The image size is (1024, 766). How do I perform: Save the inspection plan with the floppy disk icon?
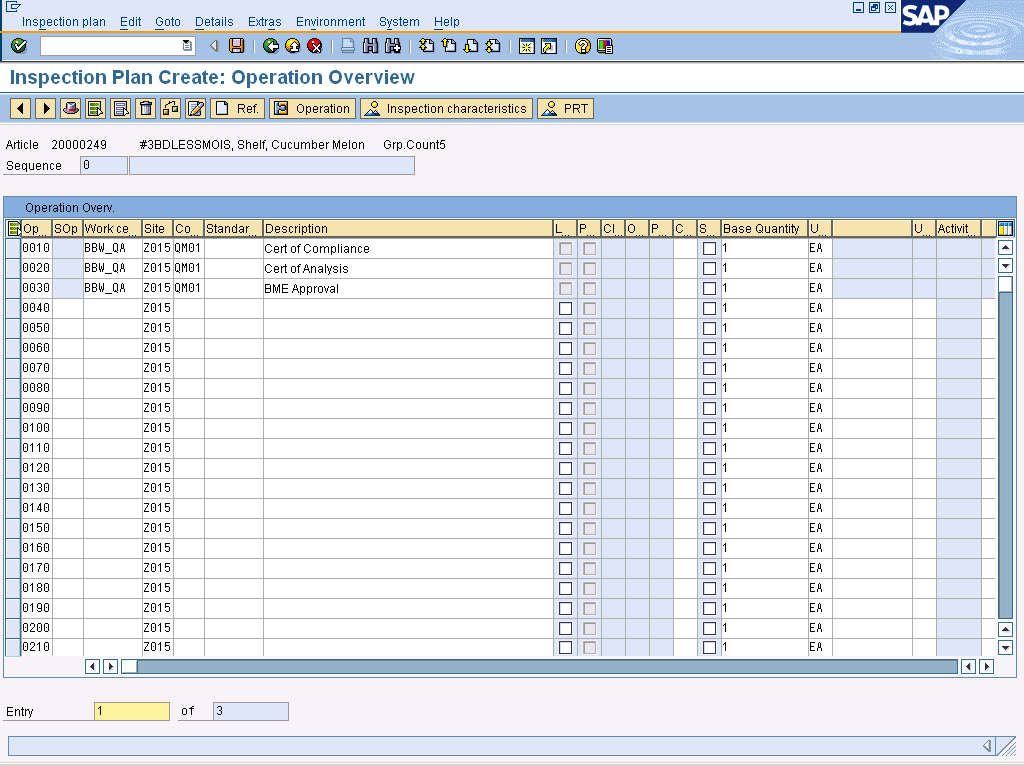pyautogui.click(x=236, y=46)
